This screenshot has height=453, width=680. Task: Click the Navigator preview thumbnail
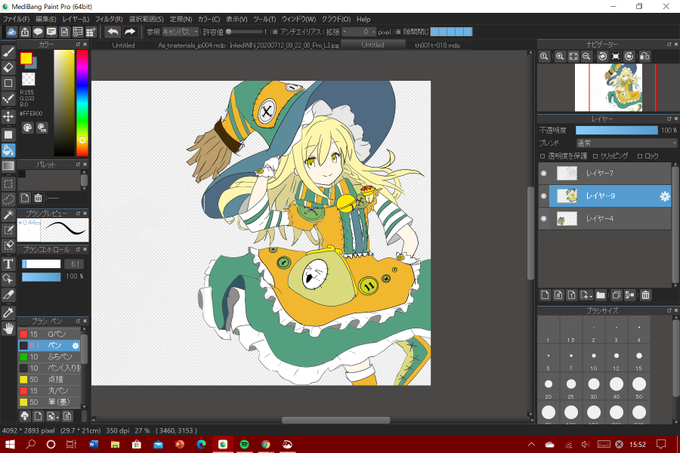(608, 88)
